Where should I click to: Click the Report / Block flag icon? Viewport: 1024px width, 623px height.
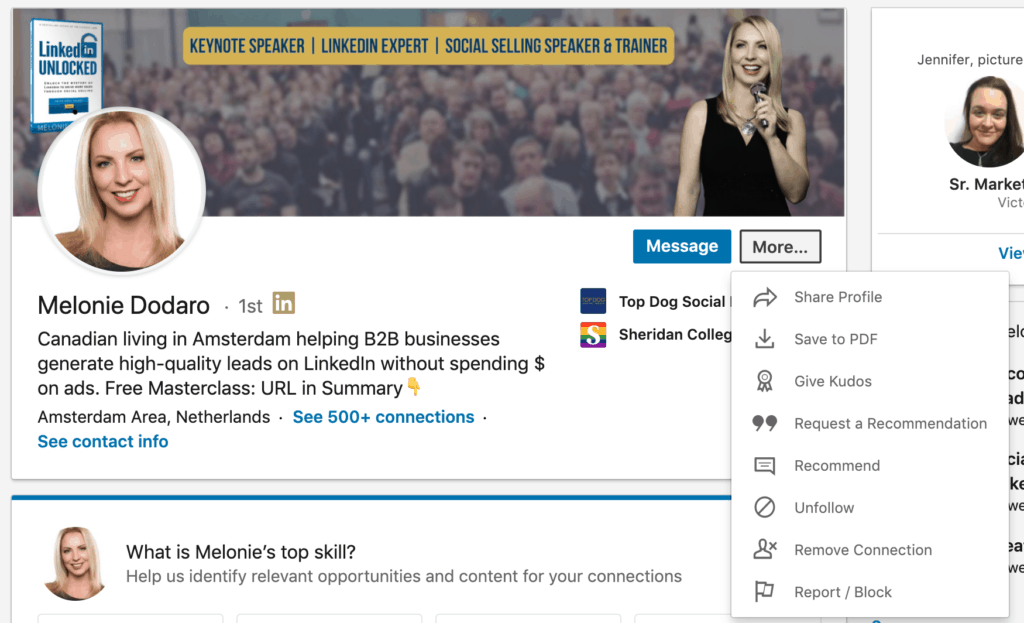pyautogui.click(x=765, y=592)
